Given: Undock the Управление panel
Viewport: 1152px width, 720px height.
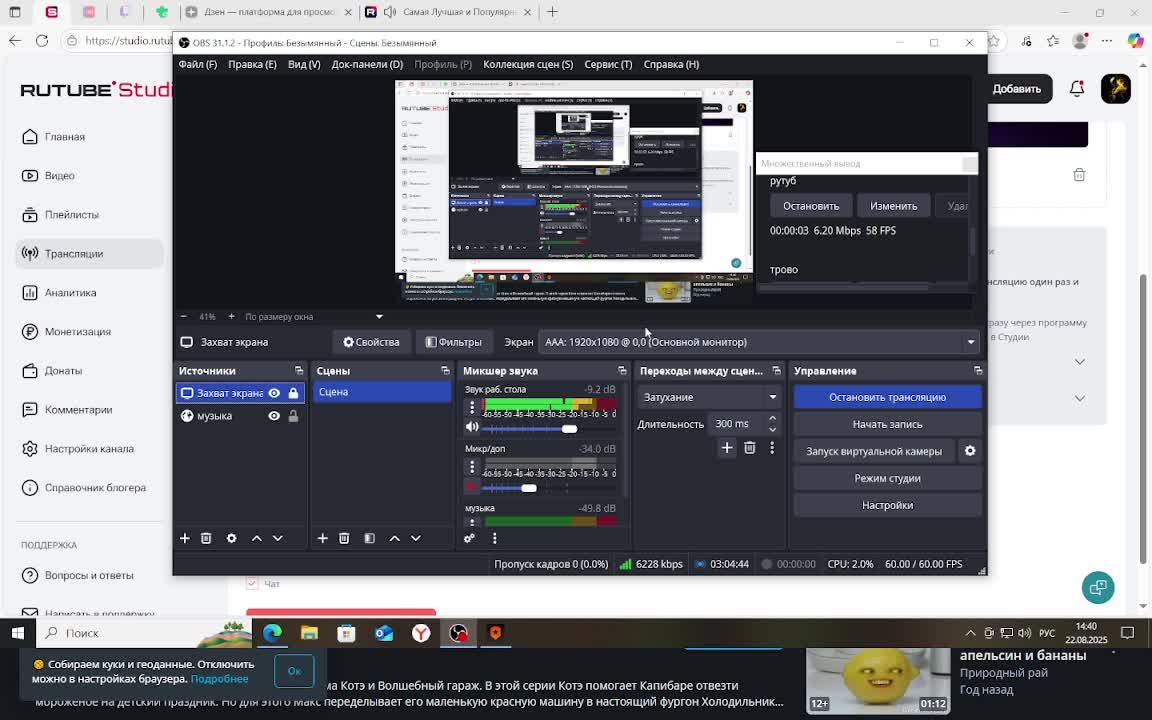Looking at the screenshot, I should (x=978, y=371).
